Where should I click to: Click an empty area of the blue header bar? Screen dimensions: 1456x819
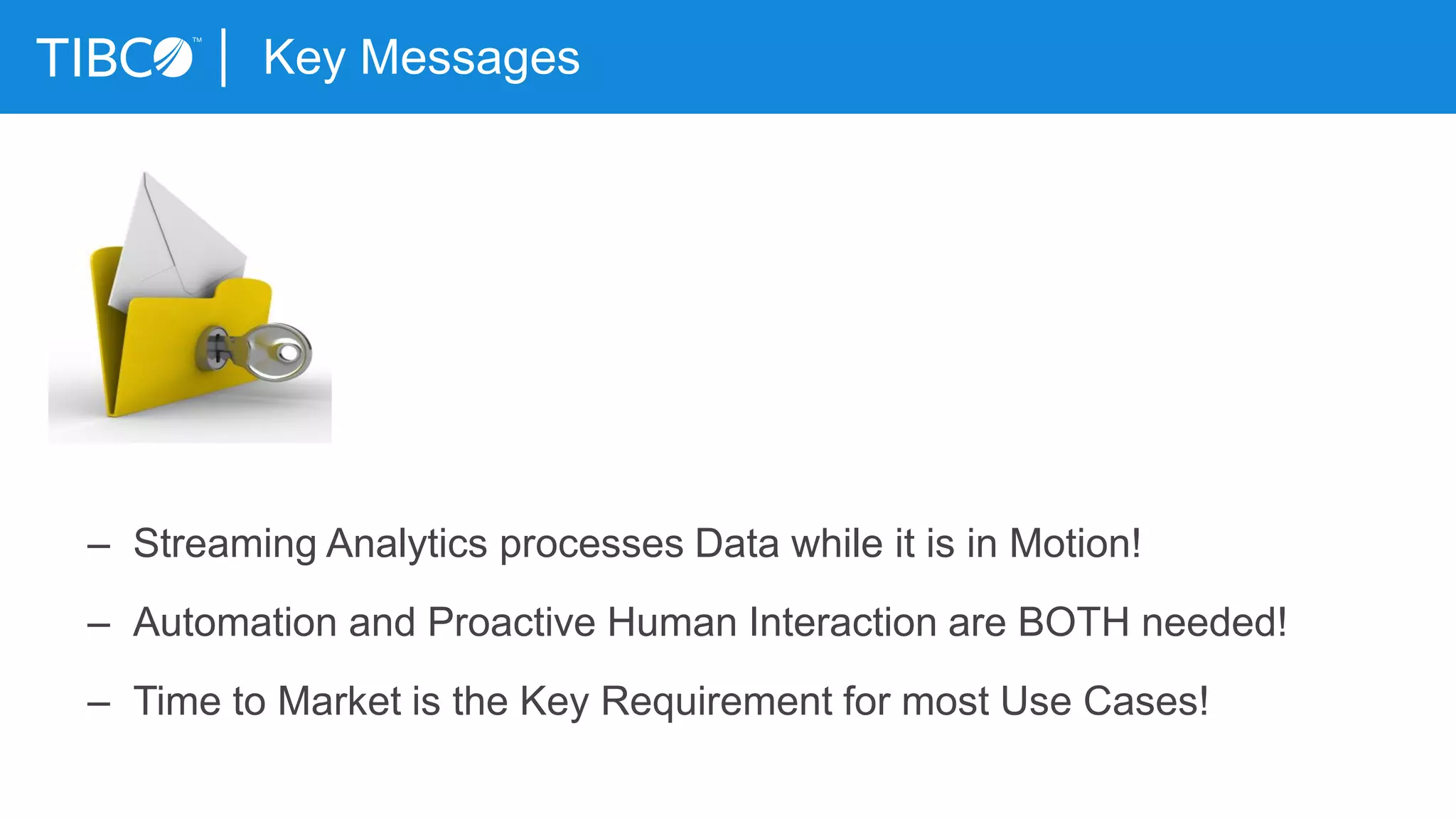995,57
